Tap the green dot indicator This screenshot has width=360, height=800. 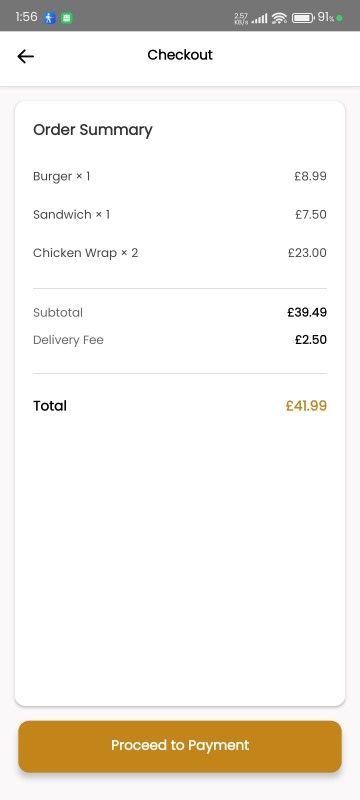coord(340,18)
